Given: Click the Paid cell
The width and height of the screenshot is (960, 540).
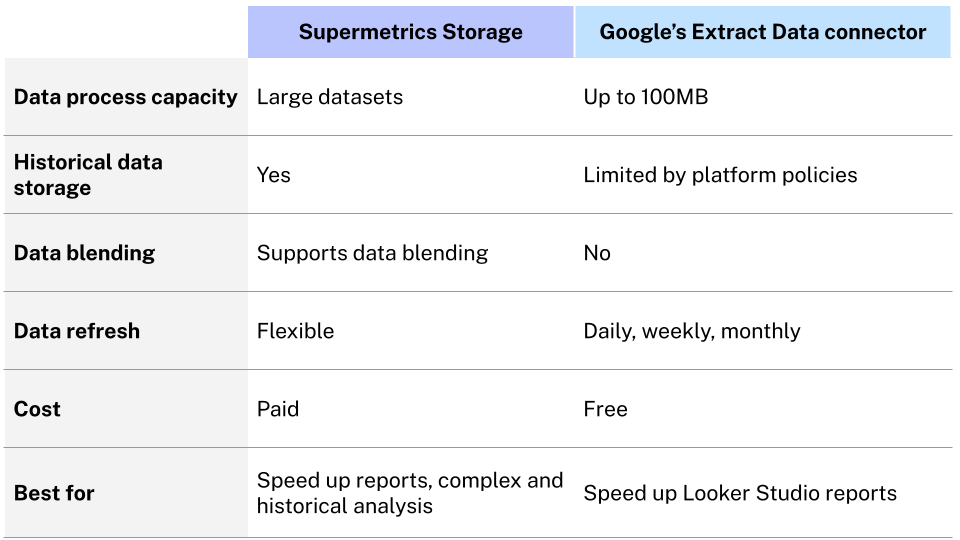Looking at the screenshot, I should pyautogui.click(x=278, y=409).
